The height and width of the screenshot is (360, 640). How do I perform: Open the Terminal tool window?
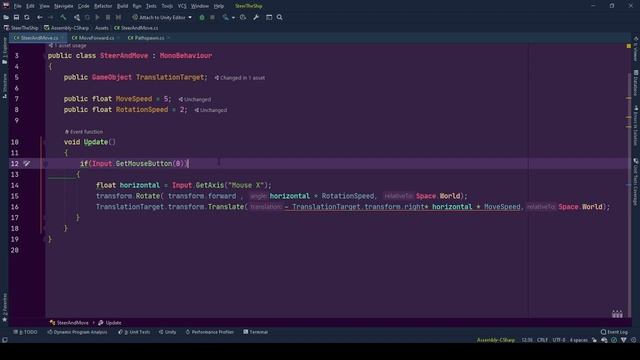(256, 332)
